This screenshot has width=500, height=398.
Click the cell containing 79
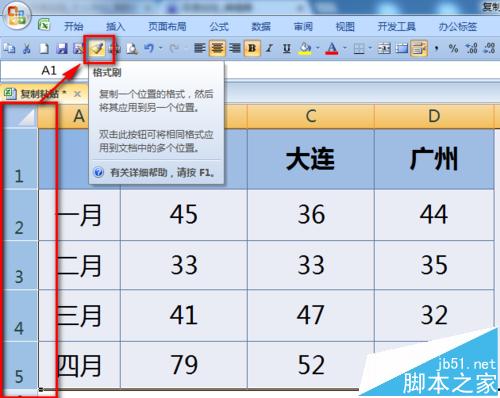coord(184,365)
